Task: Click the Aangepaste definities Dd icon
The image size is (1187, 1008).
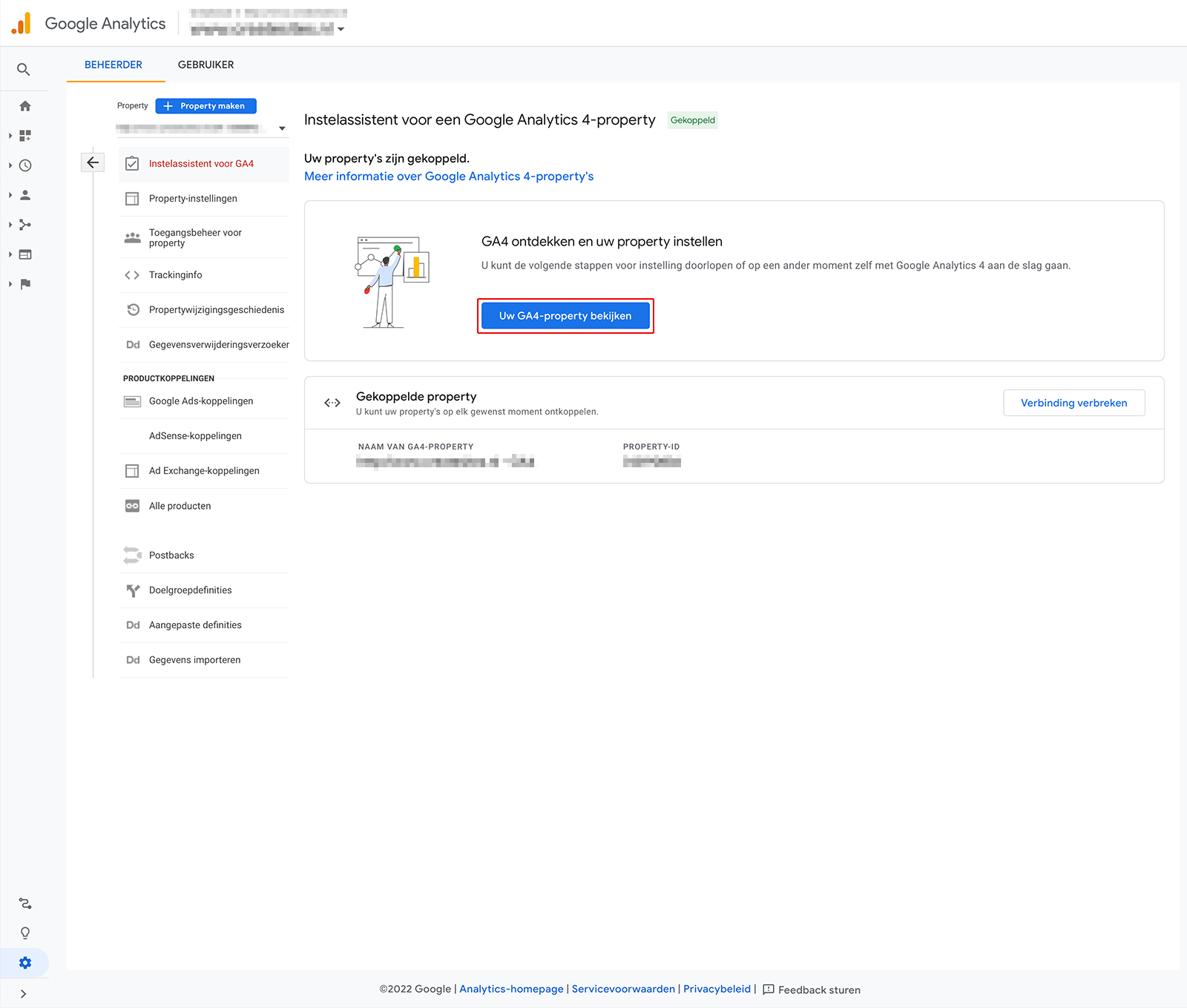Action: 133,625
